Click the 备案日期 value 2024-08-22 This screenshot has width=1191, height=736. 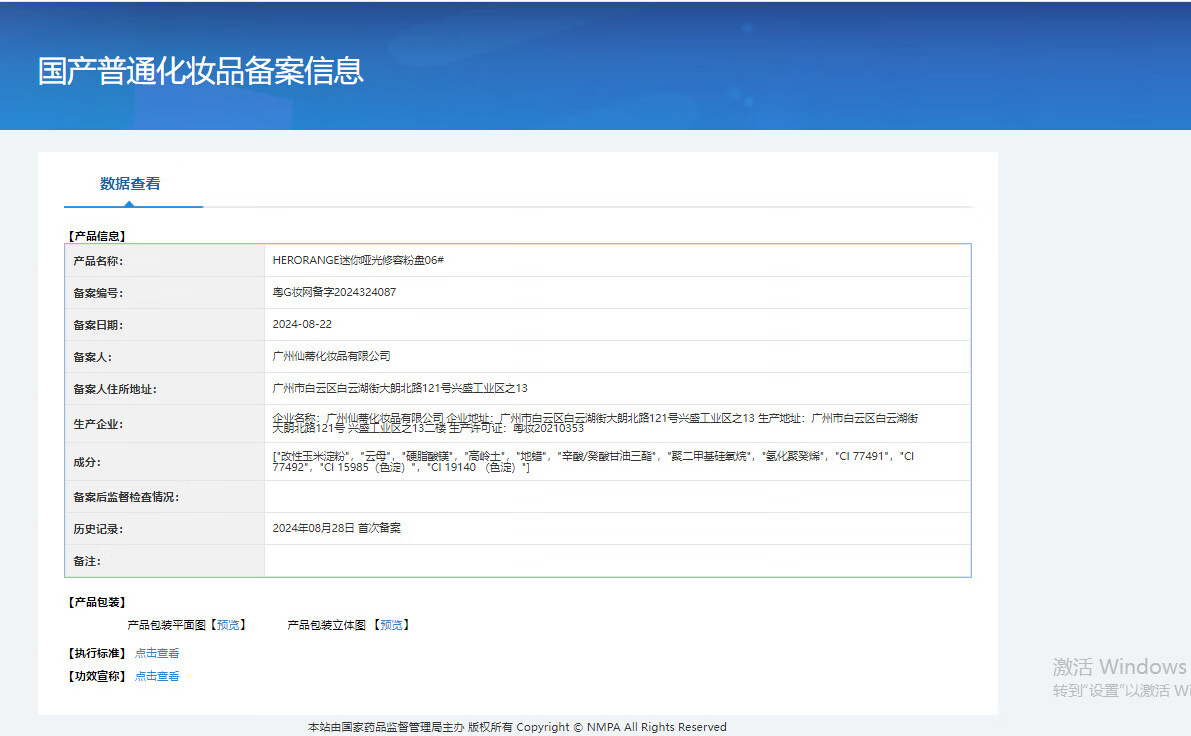pos(302,325)
